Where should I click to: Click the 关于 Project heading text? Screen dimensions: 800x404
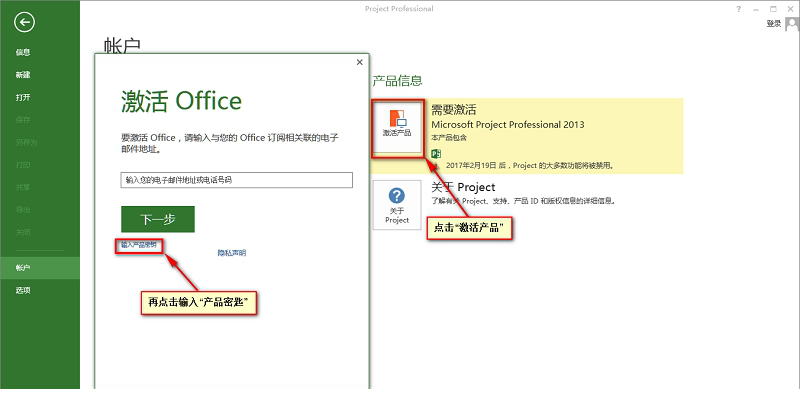pyautogui.click(x=463, y=187)
